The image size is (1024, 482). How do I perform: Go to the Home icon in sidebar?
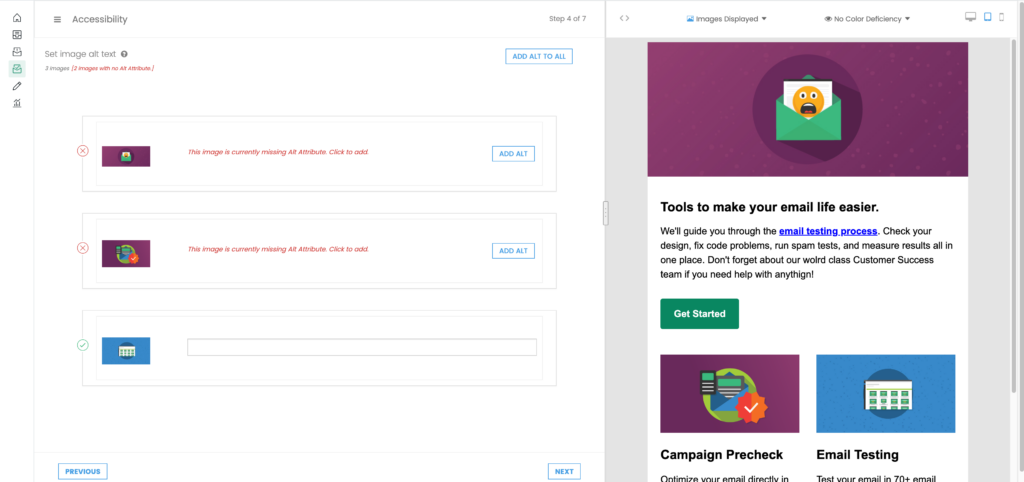[x=17, y=18]
